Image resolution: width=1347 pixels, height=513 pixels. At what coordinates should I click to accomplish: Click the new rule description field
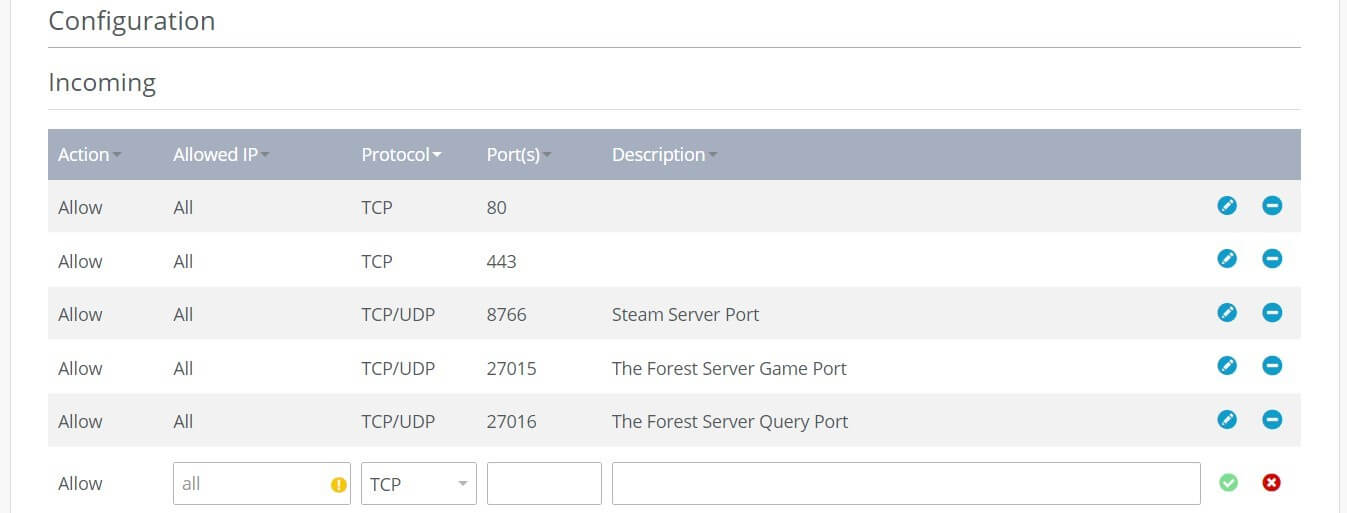click(x=906, y=484)
